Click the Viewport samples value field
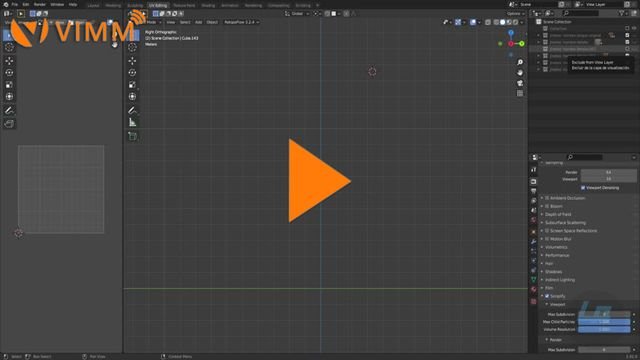The width and height of the screenshot is (640, 360). click(x=608, y=179)
